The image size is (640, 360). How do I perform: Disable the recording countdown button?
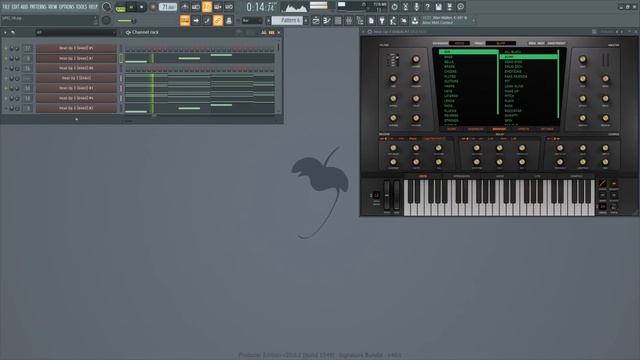pos(207,7)
